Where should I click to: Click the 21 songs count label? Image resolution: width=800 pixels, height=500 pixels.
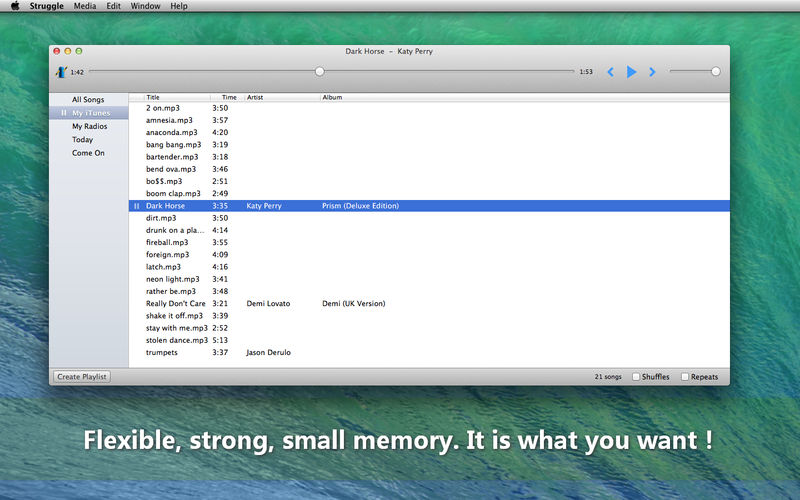(x=608, y=377)
